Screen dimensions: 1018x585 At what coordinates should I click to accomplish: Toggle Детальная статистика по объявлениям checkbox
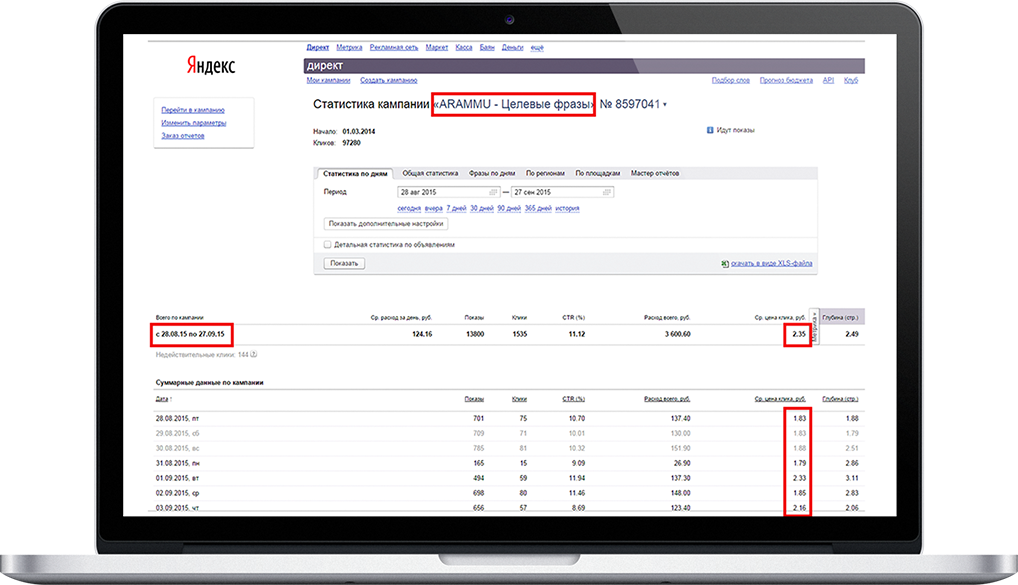tap(327, 245)
